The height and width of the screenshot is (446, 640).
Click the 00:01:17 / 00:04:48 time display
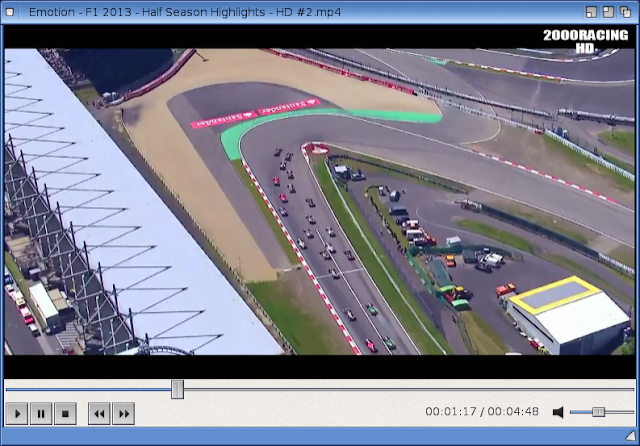[x=484, y=412]
